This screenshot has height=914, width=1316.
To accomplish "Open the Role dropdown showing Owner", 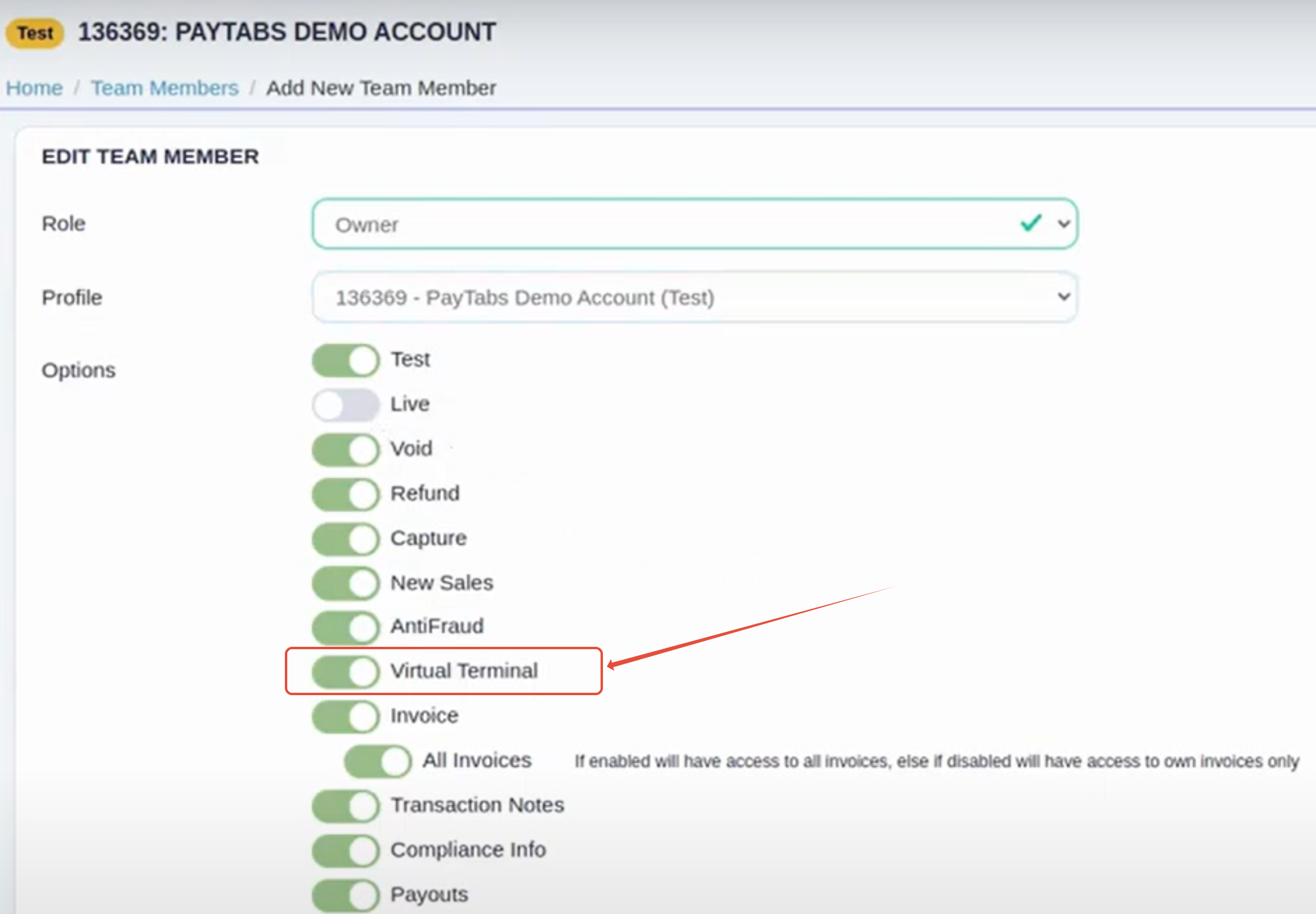I will pyautogui.click(x=694, y=224).
